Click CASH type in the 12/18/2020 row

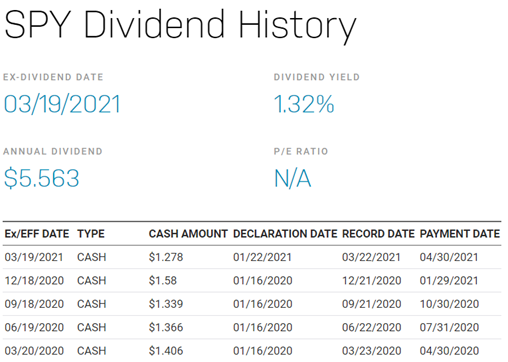click(x=92, y=280)
